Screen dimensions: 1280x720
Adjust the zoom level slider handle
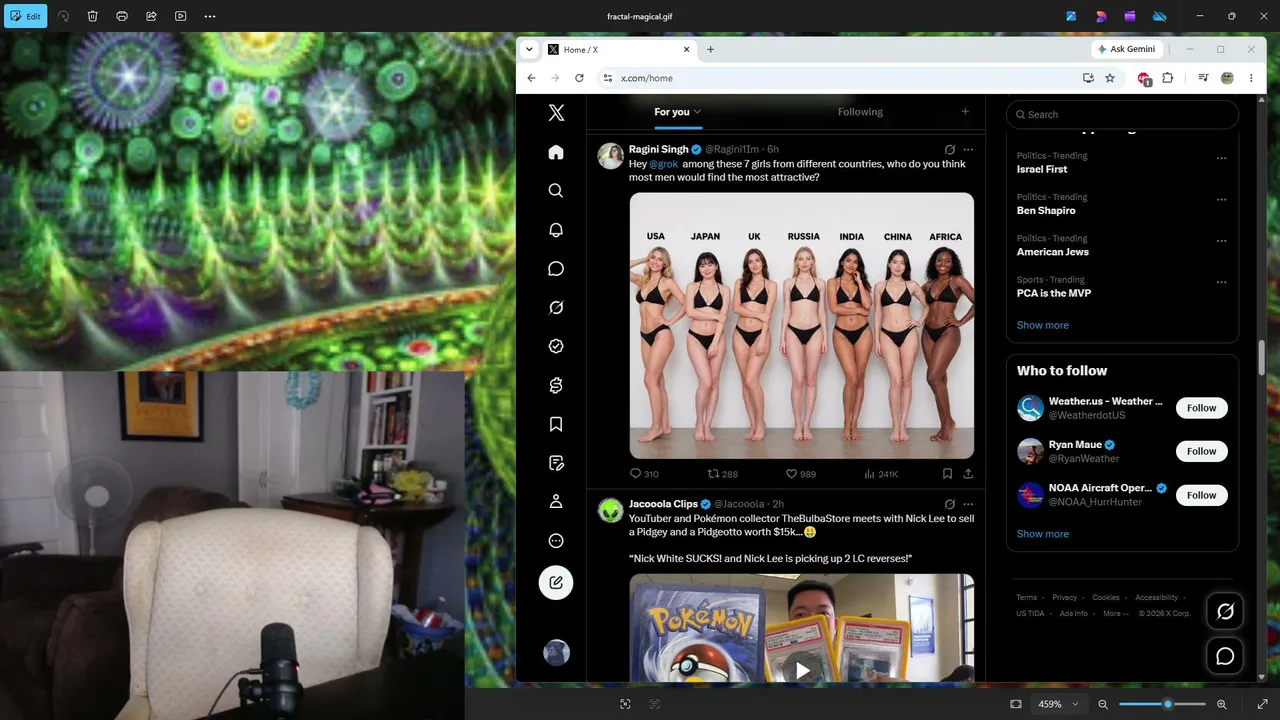point(1168,704)
